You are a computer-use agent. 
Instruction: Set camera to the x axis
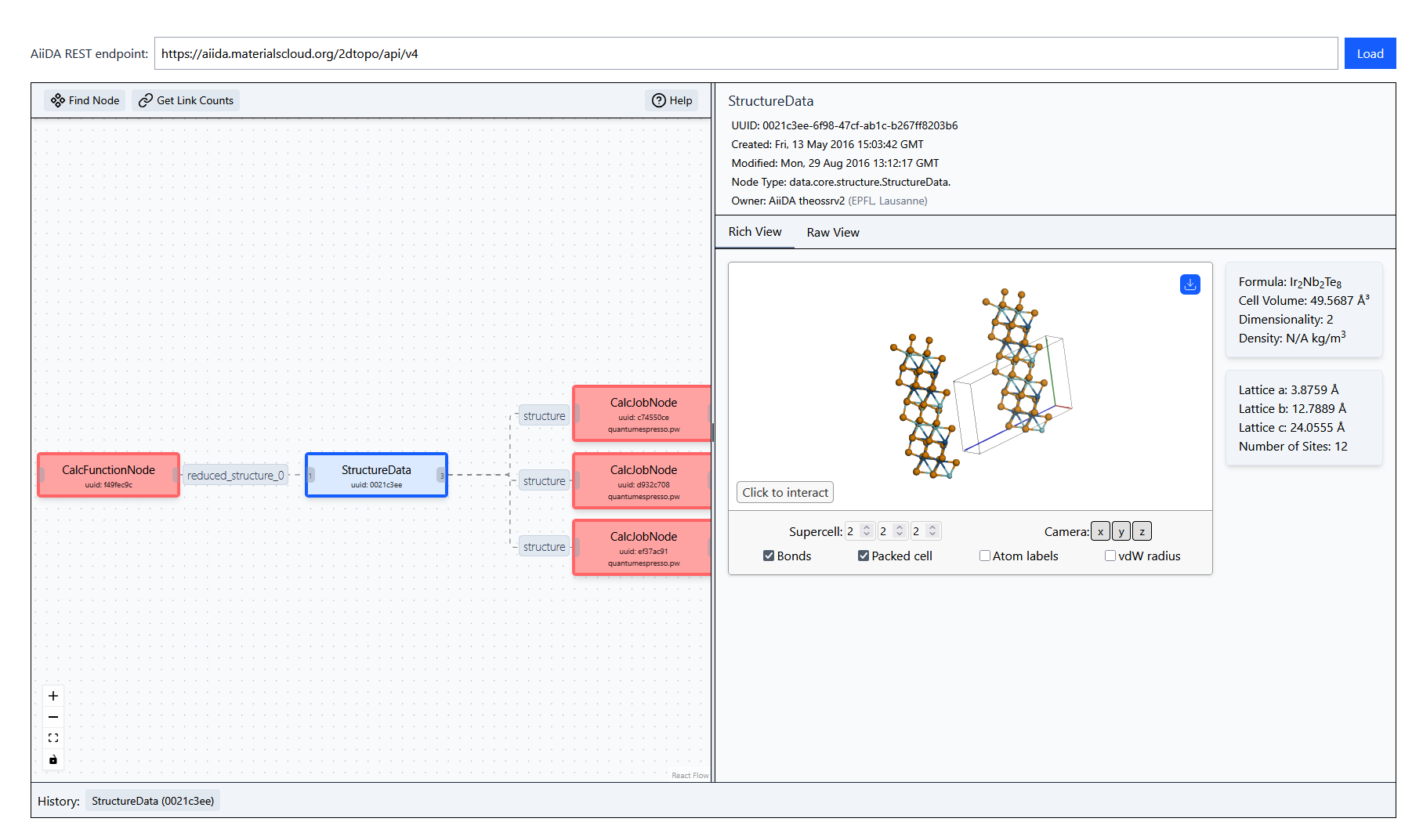[1100, 531]
